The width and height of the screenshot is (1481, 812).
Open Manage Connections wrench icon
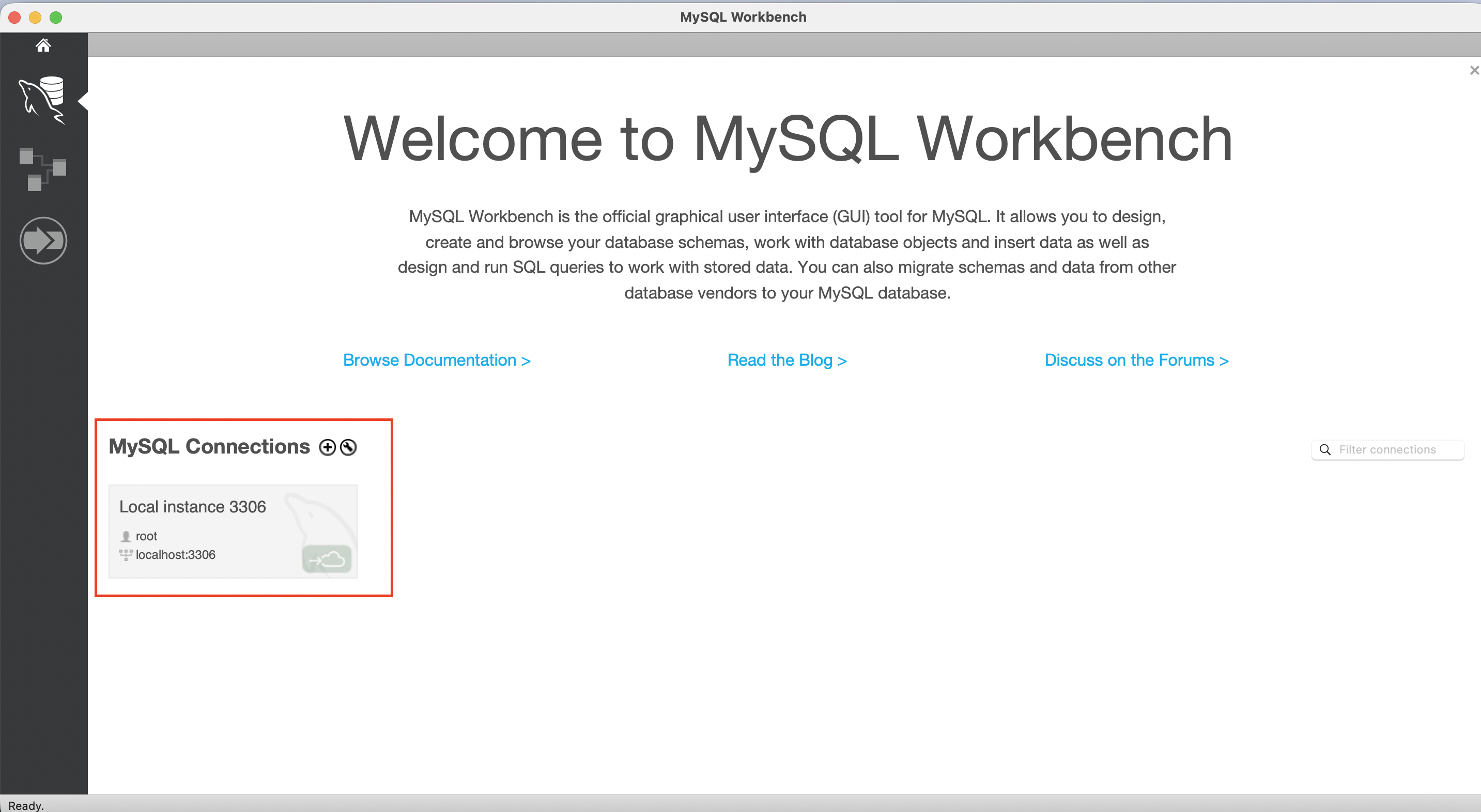point(348,447)
